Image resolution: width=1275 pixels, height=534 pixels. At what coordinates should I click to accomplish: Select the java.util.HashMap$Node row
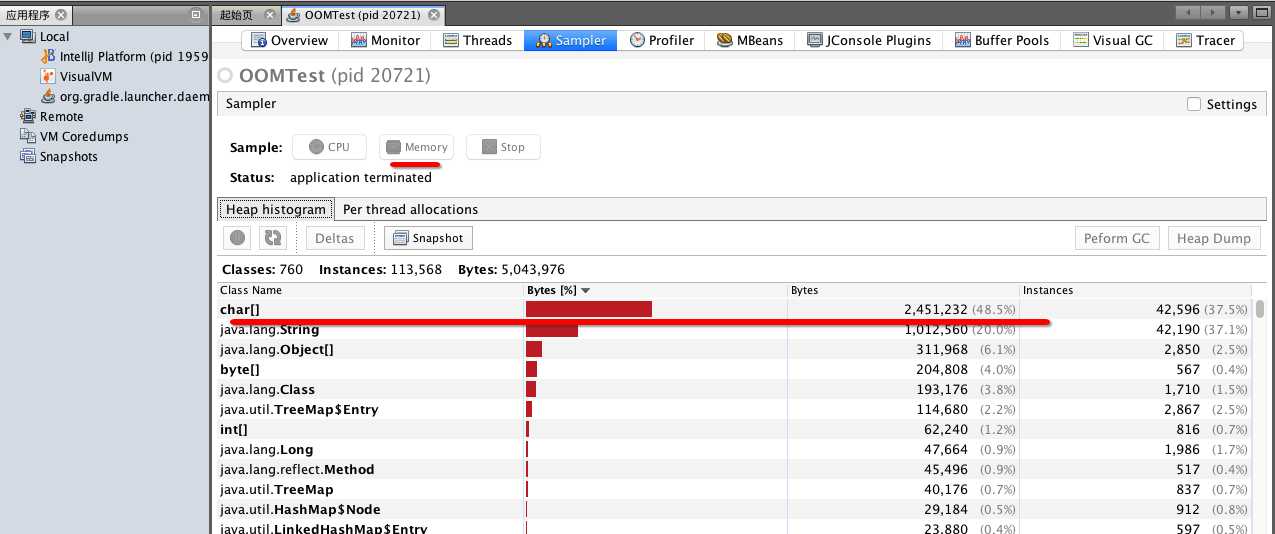pyautogui.click(x=735, y=509)
